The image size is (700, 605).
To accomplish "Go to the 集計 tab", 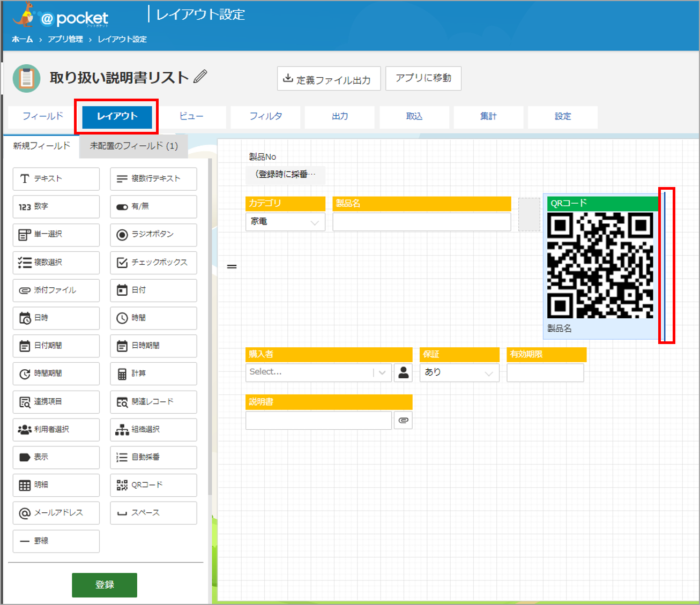I will [x=488, y=117].
